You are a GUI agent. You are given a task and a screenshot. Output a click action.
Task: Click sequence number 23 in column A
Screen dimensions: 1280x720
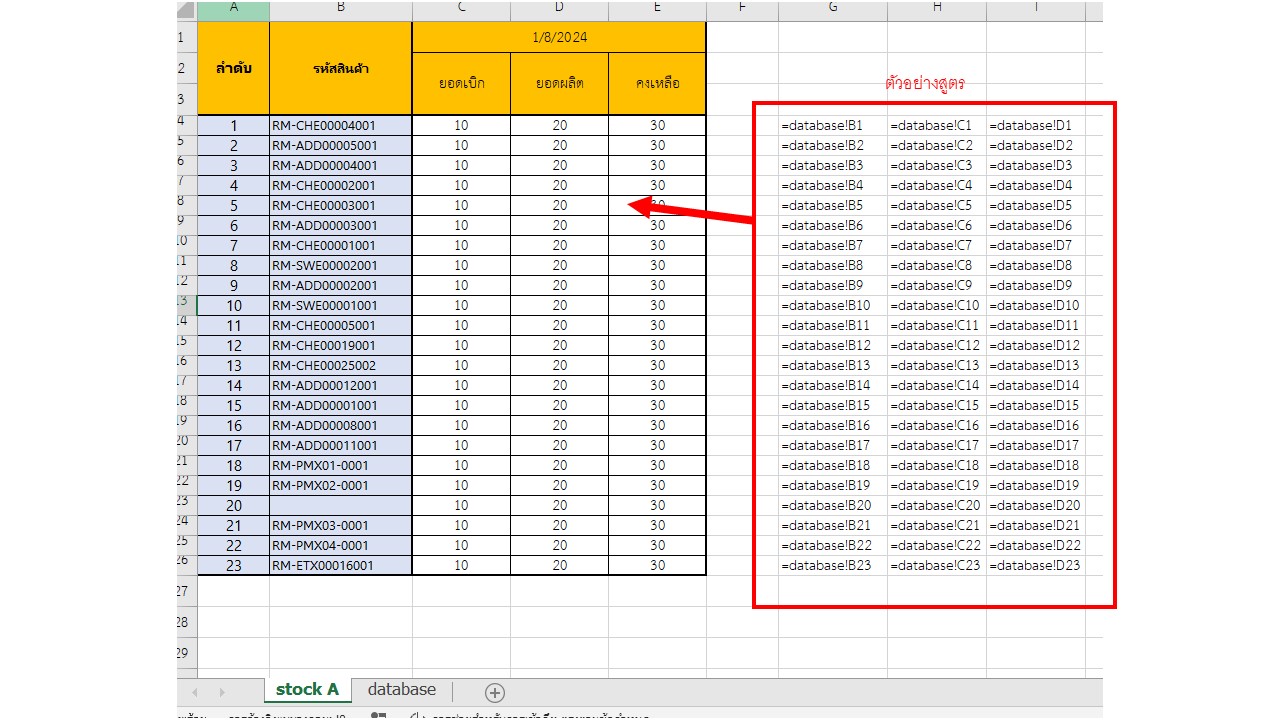point(233,566)
